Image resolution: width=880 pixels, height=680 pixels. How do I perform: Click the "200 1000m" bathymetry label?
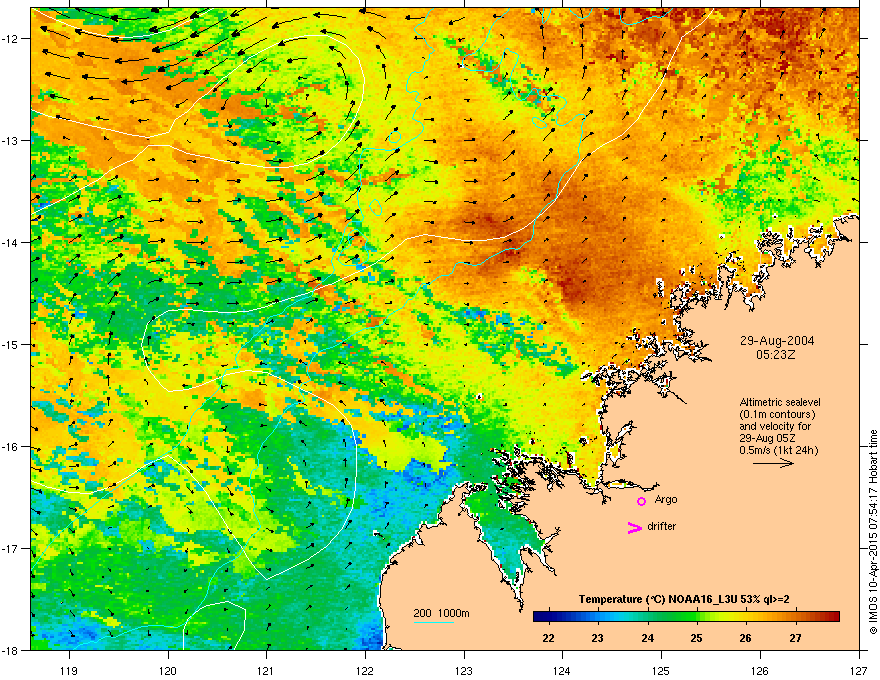[x=441, y=613]
